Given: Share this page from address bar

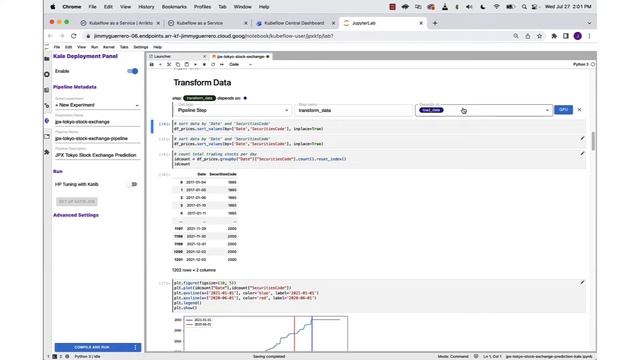Looking at the screenshot, I should (528, 36).
